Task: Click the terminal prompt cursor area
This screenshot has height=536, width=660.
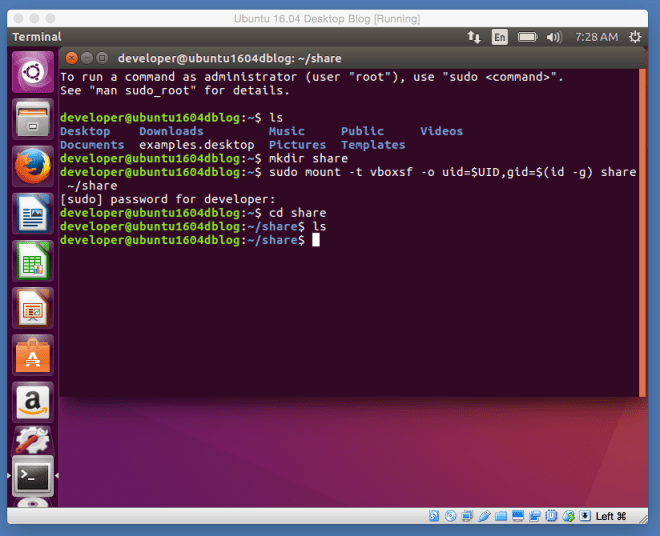Action: point(315,240)
